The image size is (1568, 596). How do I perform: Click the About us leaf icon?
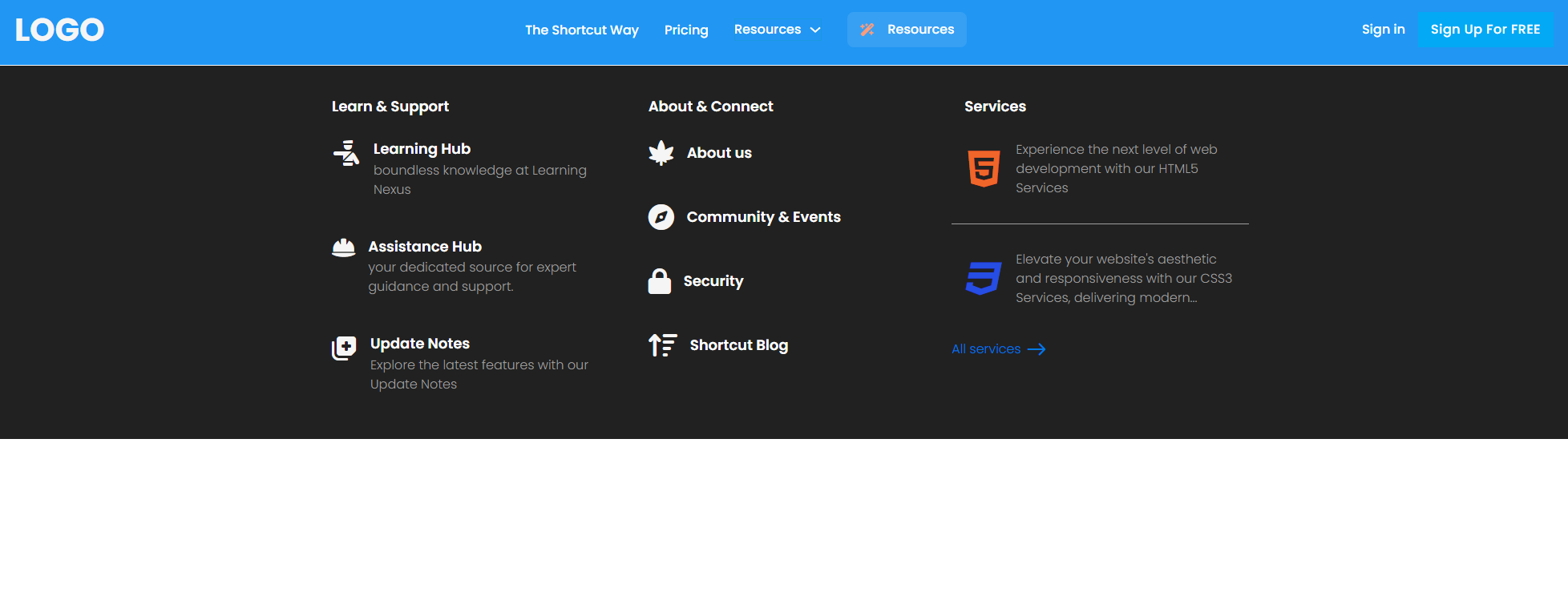(x=661, y=153)
